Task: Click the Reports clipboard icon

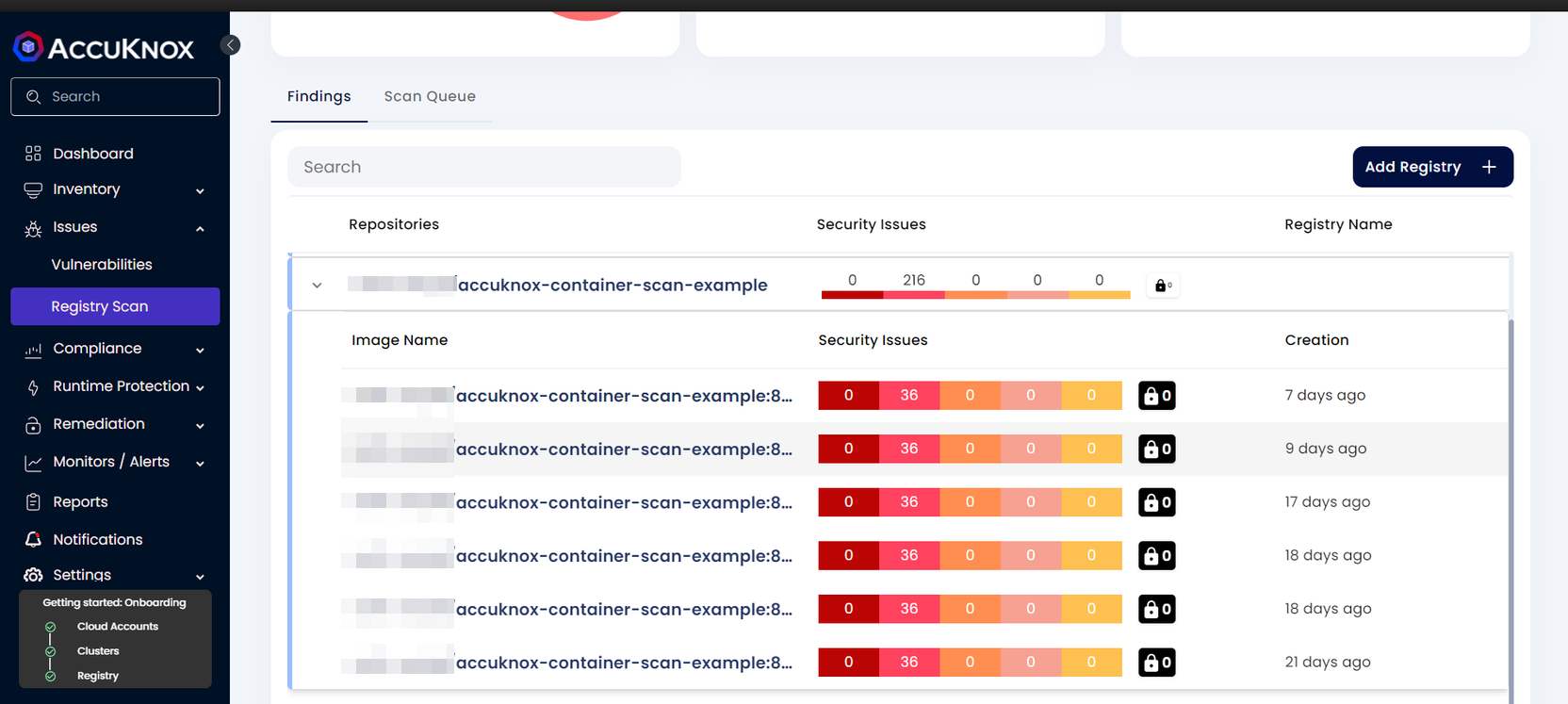Action: (x=33, y=502)
